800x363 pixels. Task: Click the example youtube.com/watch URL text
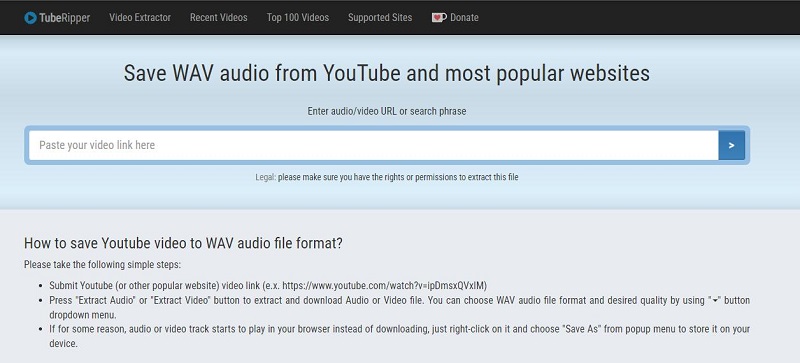pyautogui.click(x=383, y=285)
